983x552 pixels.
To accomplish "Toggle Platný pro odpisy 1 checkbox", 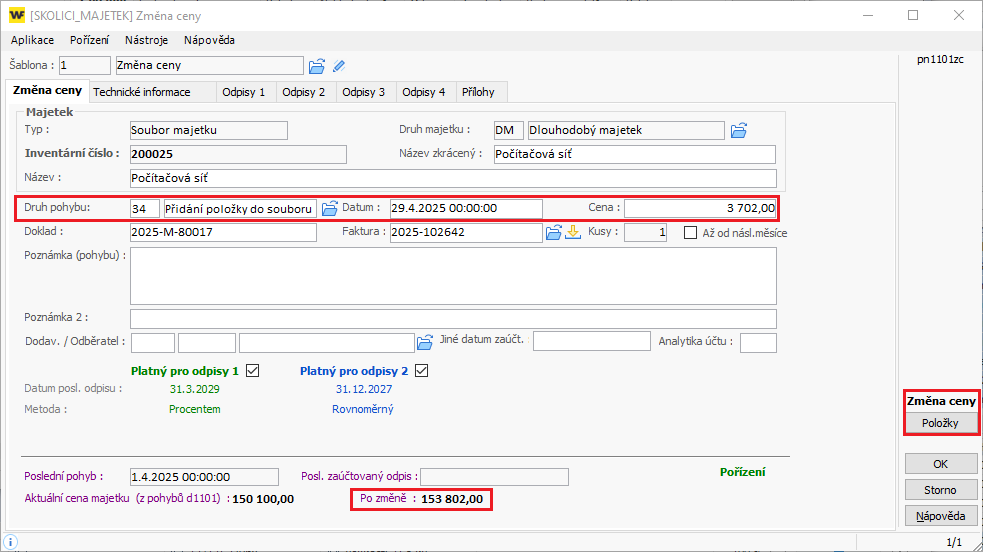I will click(253, 371).
